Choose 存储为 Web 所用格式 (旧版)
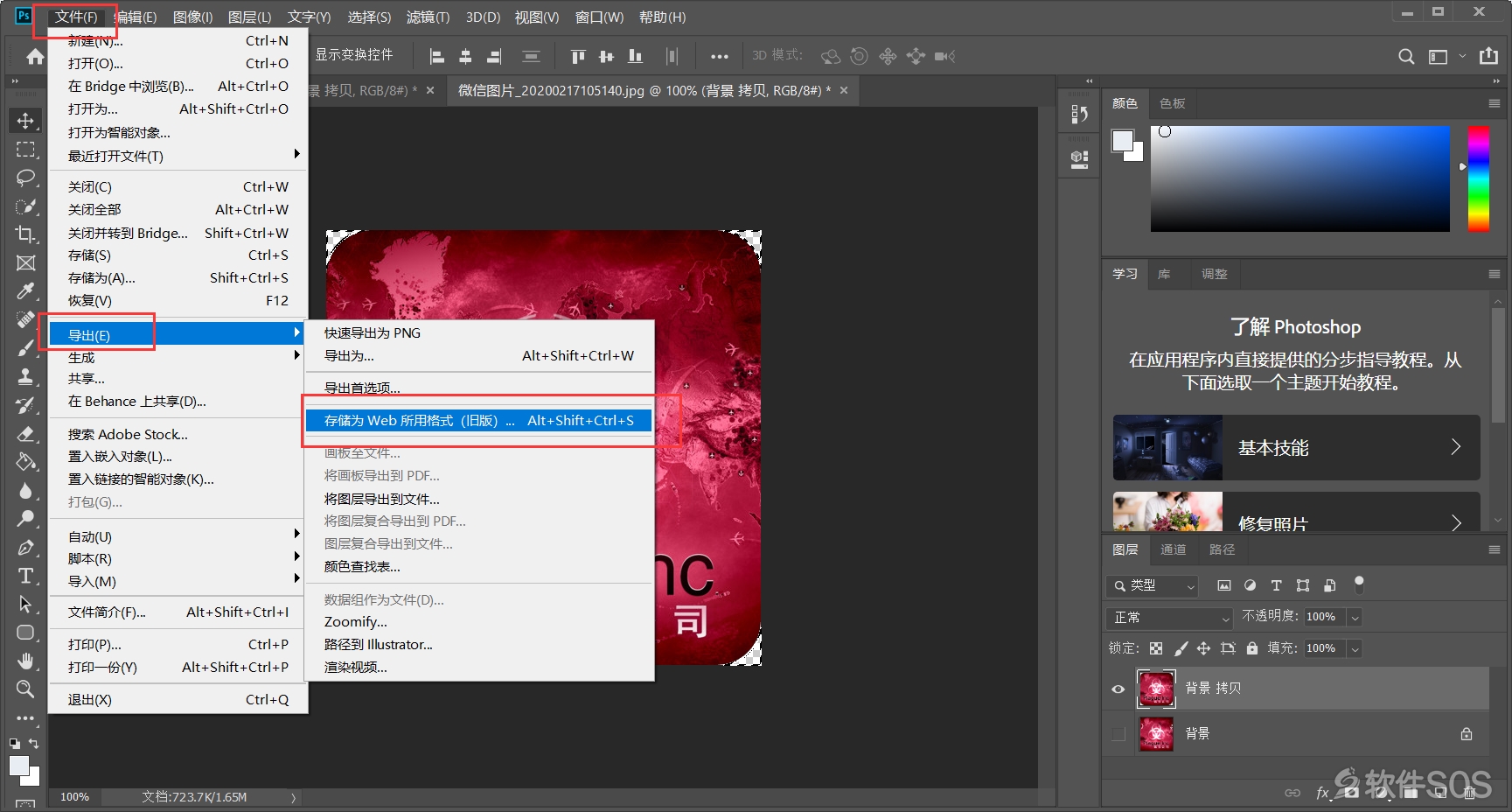The image size is (1512, 812). 478,420
